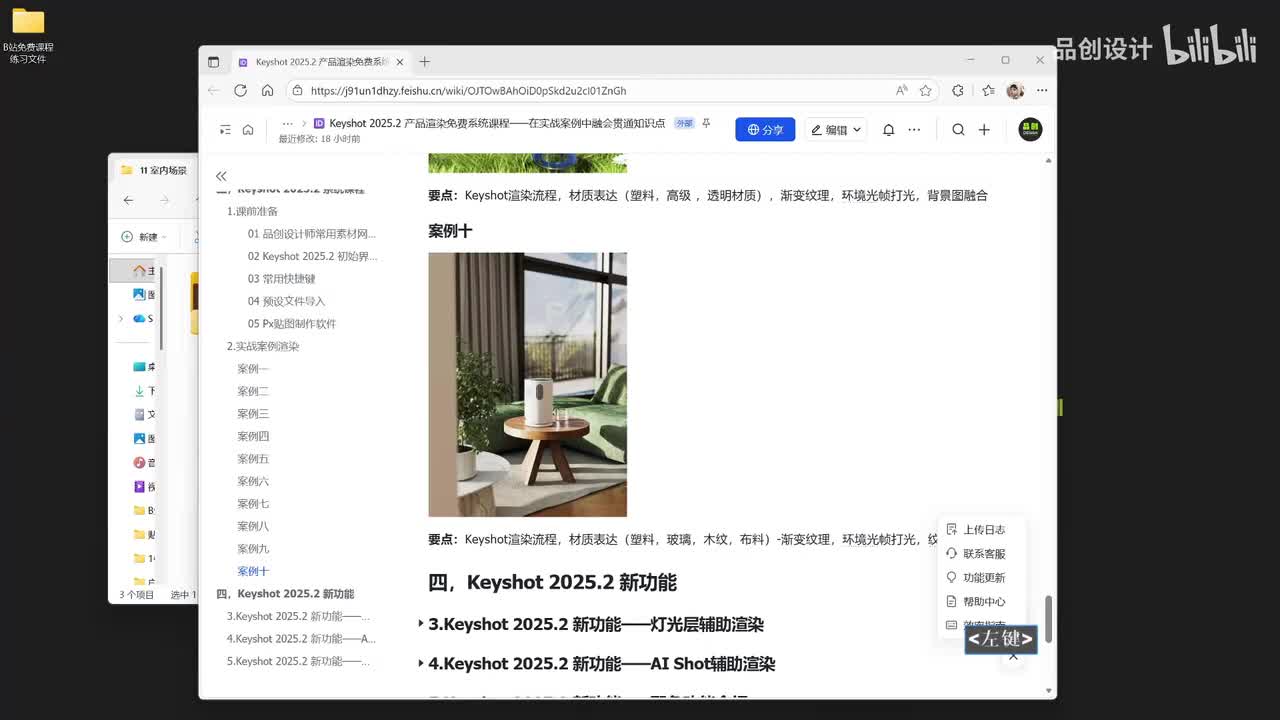Go to the browser home page
Image resolution: width=1280 pixels, height=720 pixels.
(x=267, y=90)
